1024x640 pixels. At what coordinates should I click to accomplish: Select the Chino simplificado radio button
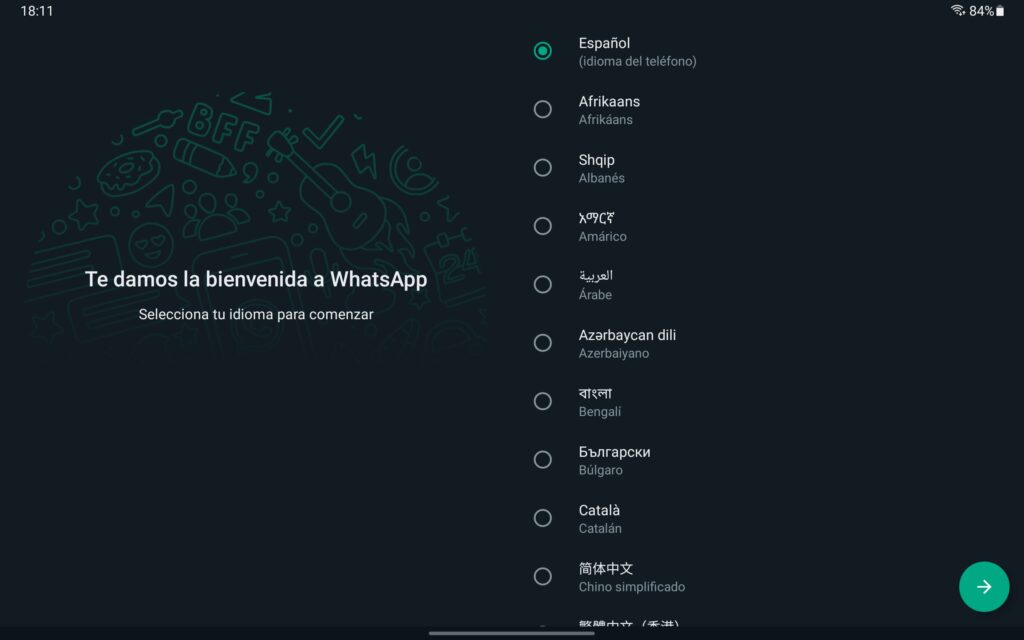pos(543,576)
